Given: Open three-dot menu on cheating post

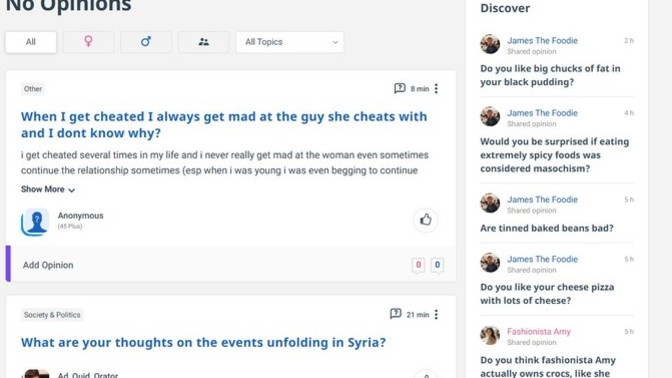Looking at the screenshot, I should click(436, 88).
